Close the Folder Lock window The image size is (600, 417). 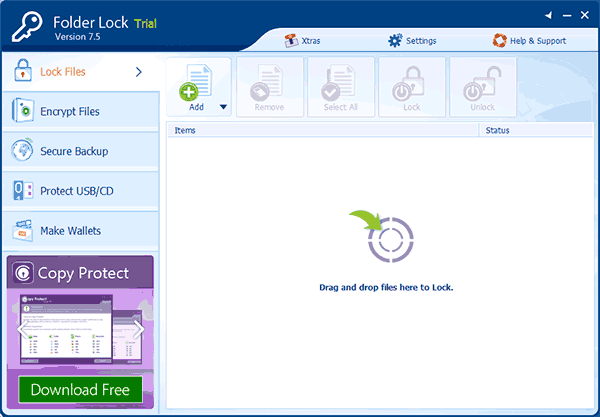click(585, 15)
